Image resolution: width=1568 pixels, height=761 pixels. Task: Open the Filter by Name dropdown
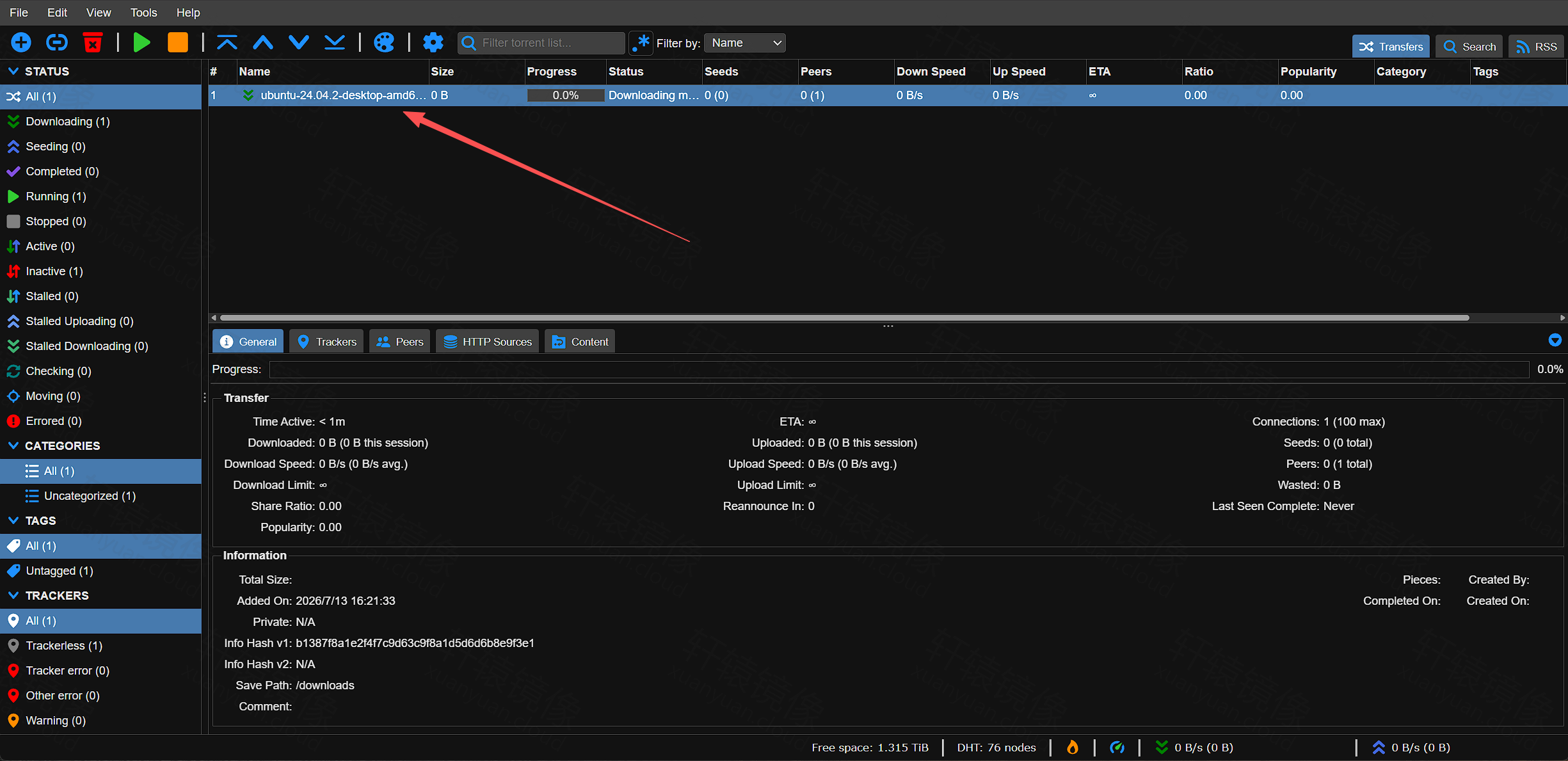(745, 43)
